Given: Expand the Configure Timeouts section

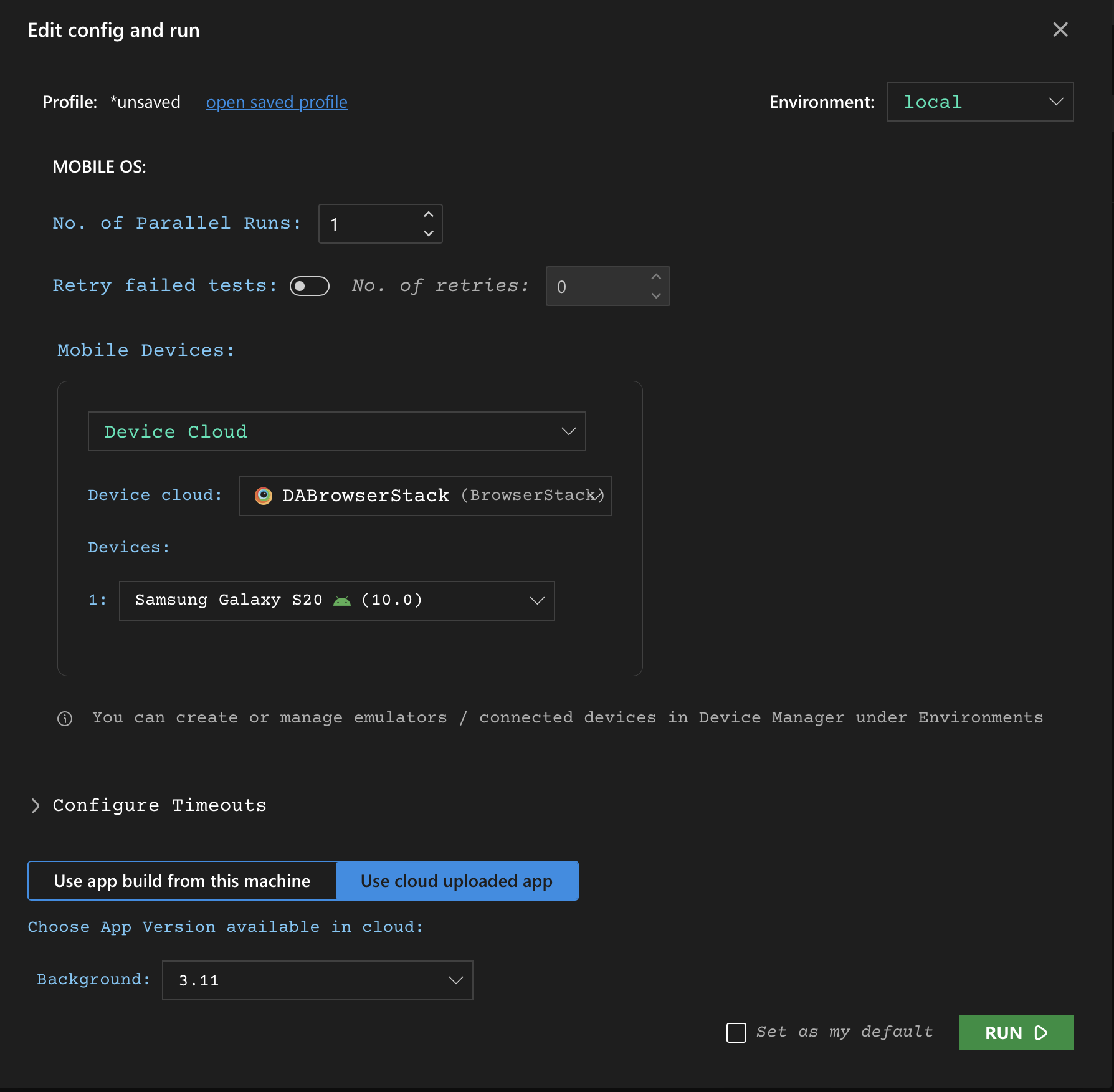Looking at the screenshot, I should [36, 805].
